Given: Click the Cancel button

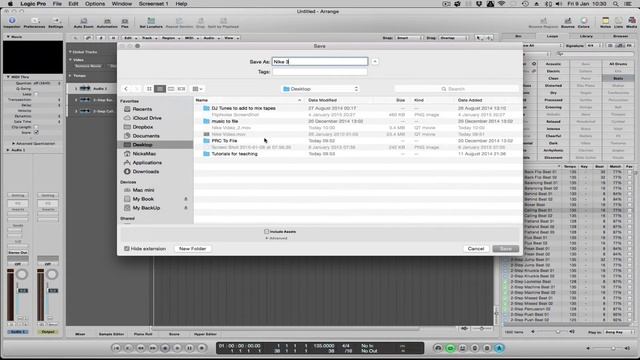Looking at the screenshot, I should pos(476,249).
